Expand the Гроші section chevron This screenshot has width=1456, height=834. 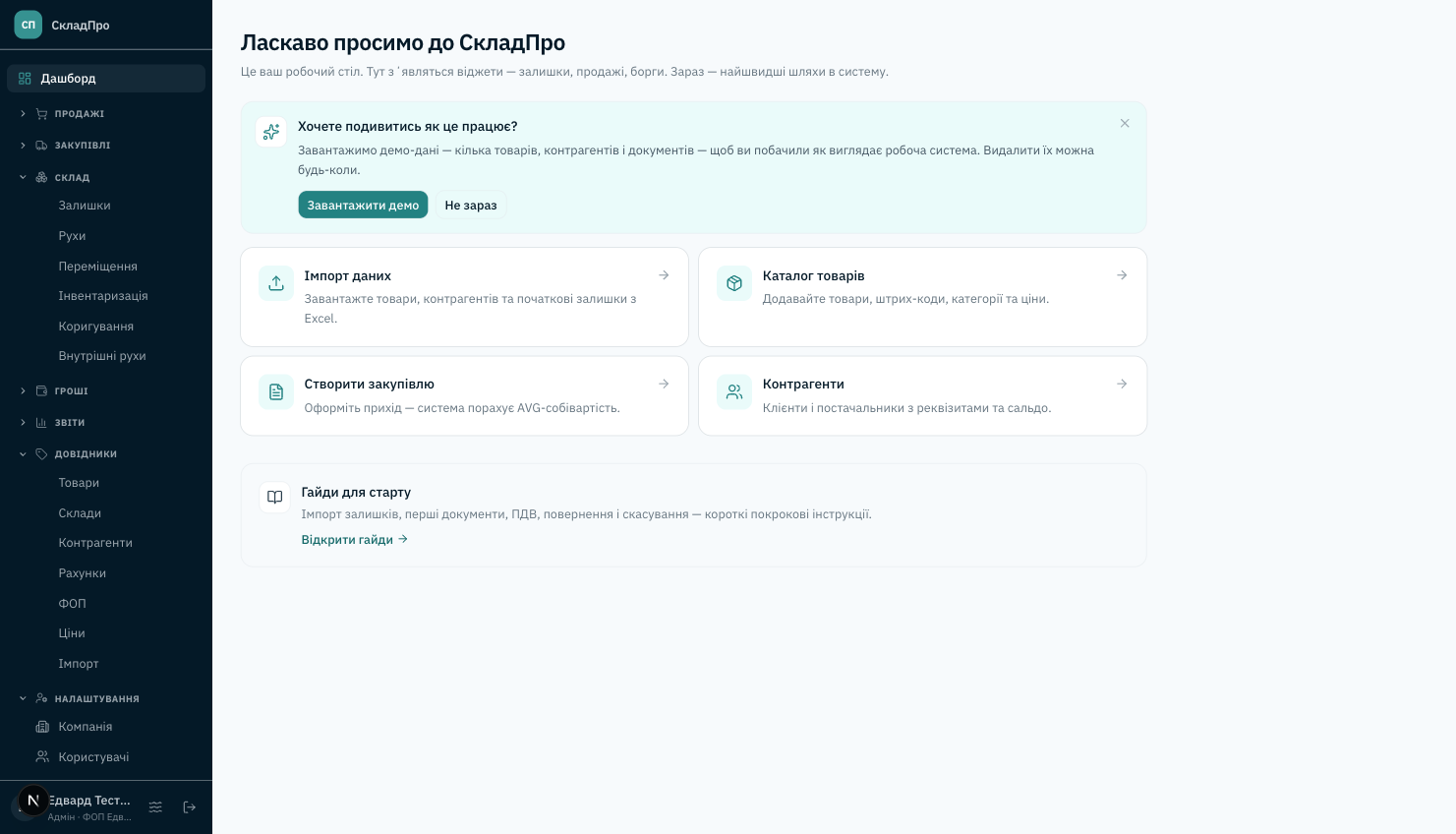[23, 391]
